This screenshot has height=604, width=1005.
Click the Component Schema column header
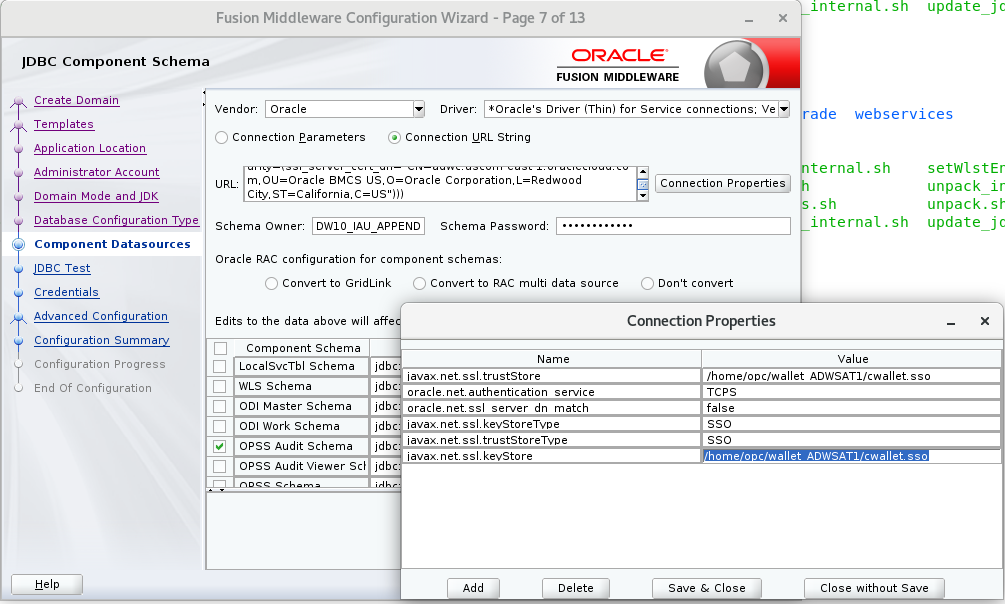[303, 348]
